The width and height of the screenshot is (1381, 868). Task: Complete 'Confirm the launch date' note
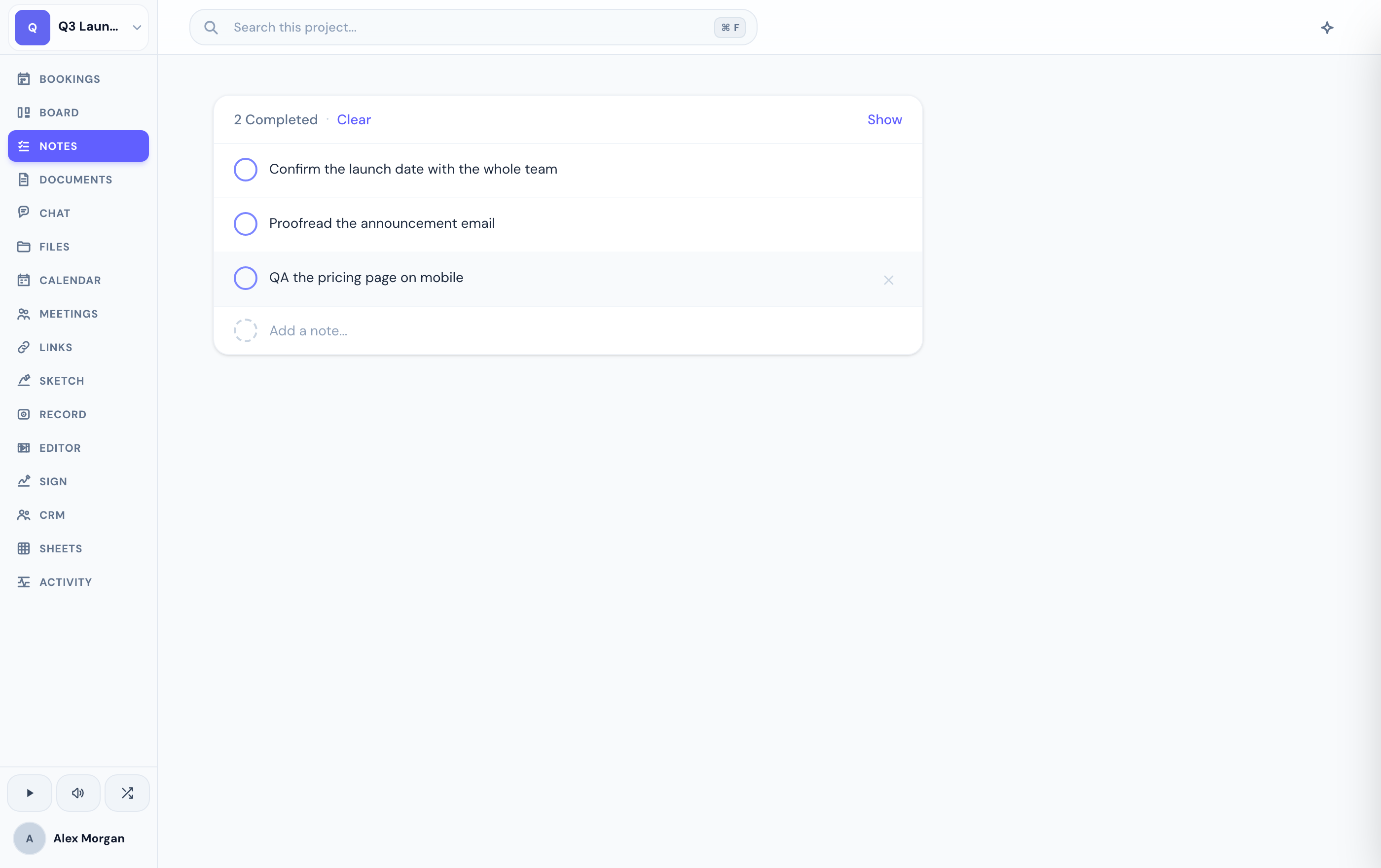click(246, 169)
